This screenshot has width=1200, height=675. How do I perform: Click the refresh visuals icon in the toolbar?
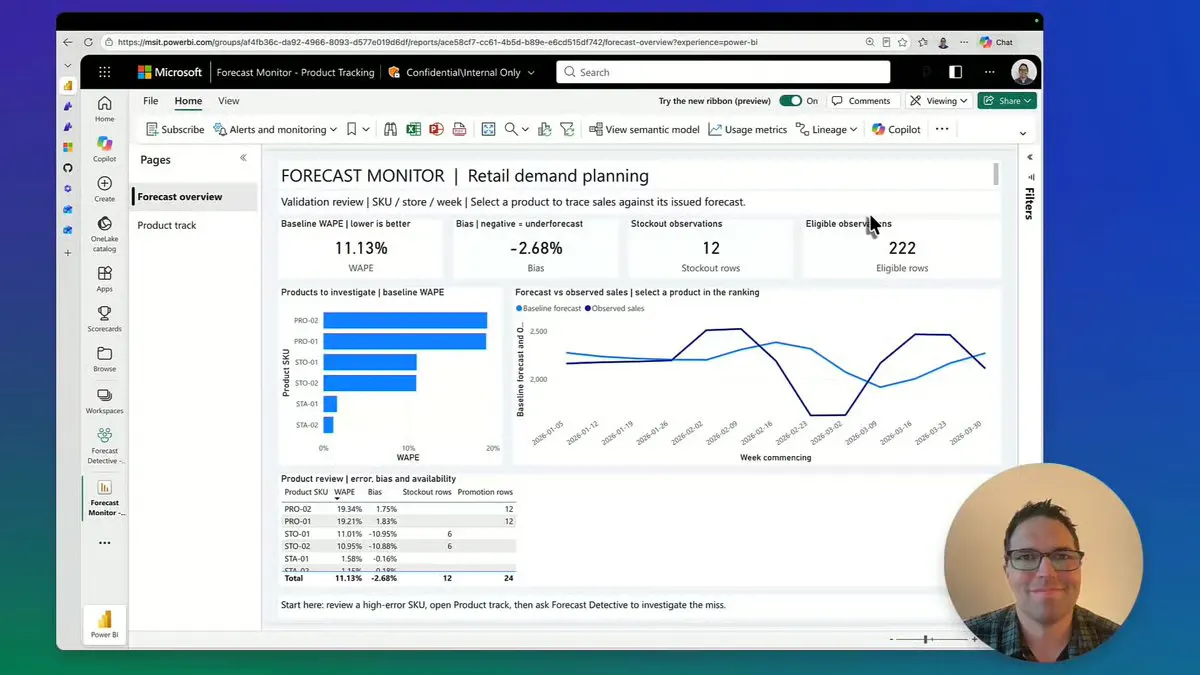click(545, 129)
